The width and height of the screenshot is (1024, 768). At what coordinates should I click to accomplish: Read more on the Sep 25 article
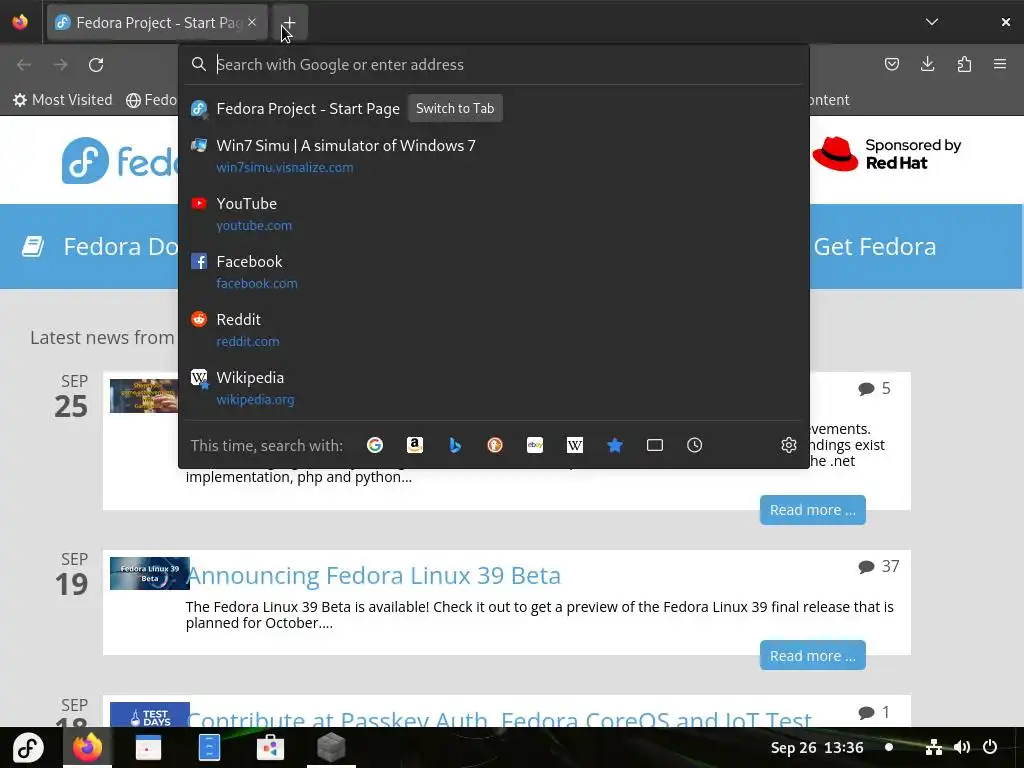(812, 510)
